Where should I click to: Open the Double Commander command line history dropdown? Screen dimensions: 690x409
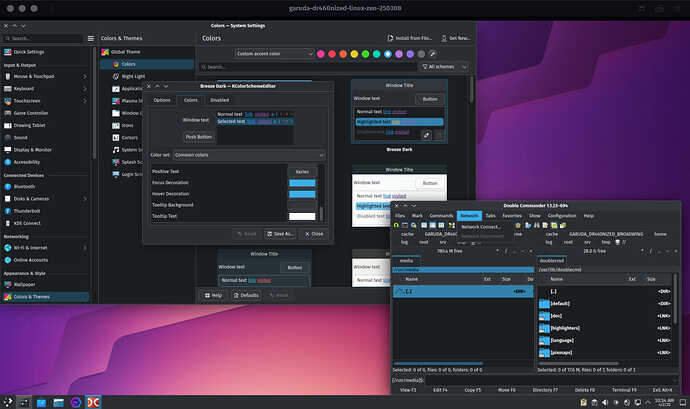(675, 380)
